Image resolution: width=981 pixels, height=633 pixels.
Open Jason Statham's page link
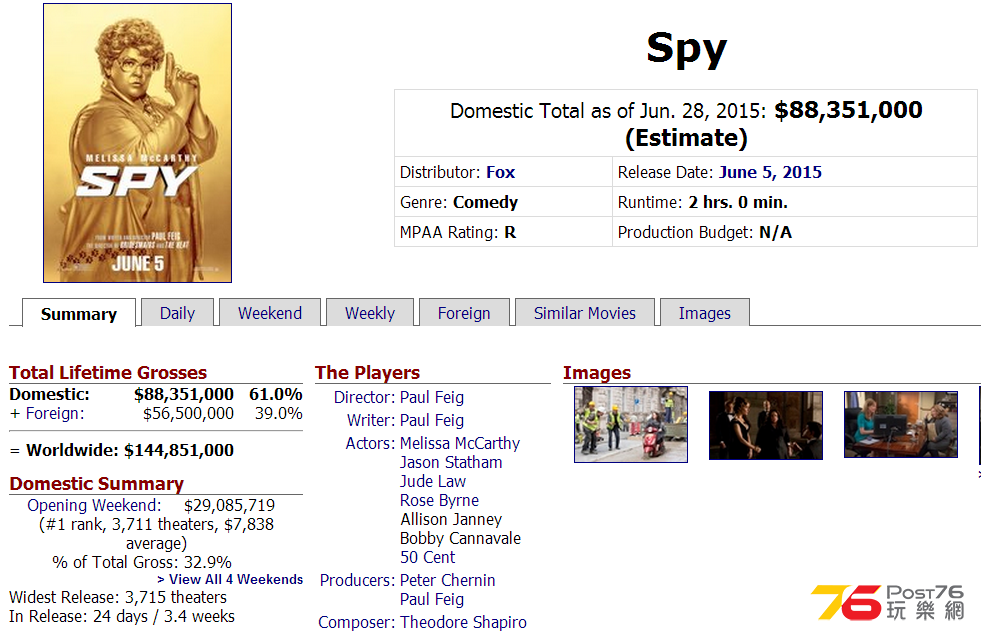tap(451, 462)
